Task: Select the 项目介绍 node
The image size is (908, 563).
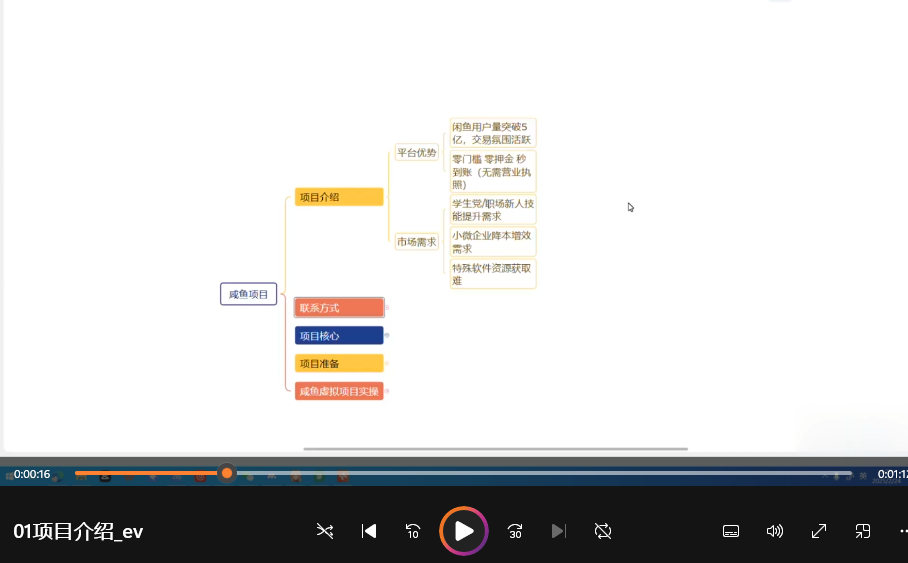Action: click(339, 197)
